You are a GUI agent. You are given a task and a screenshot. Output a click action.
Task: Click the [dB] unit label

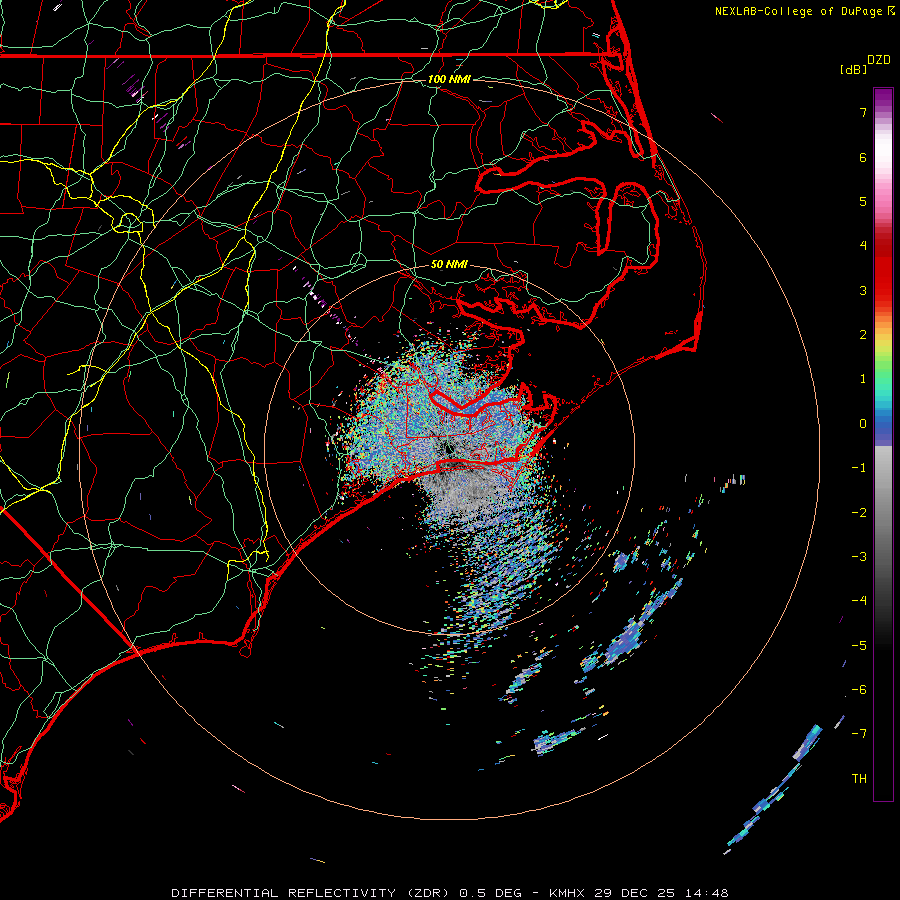click(x=854, y=70)
